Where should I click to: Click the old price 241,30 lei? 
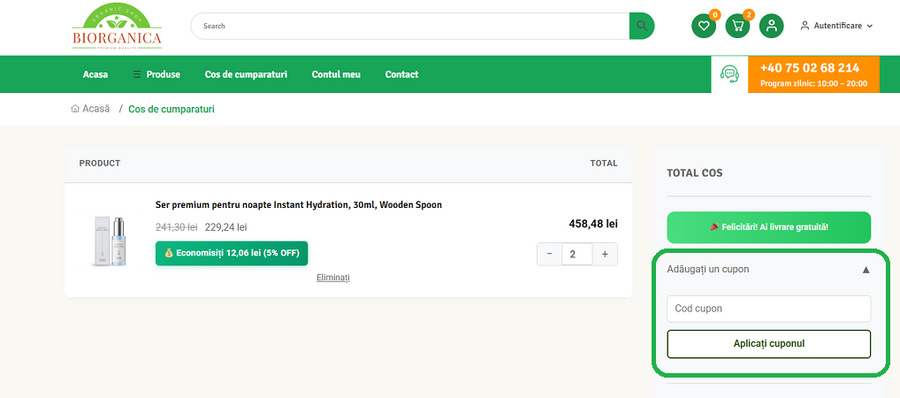(x=176, y=227)
